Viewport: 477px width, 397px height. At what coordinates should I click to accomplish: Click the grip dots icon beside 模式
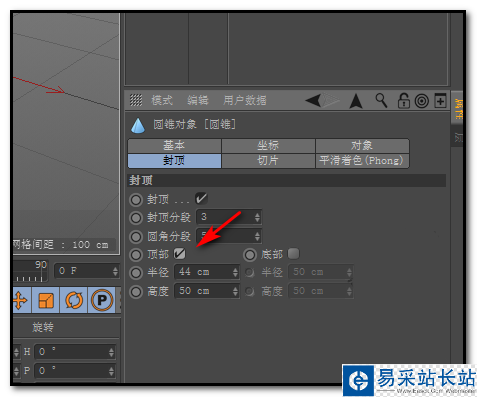[x=136, y=100]
